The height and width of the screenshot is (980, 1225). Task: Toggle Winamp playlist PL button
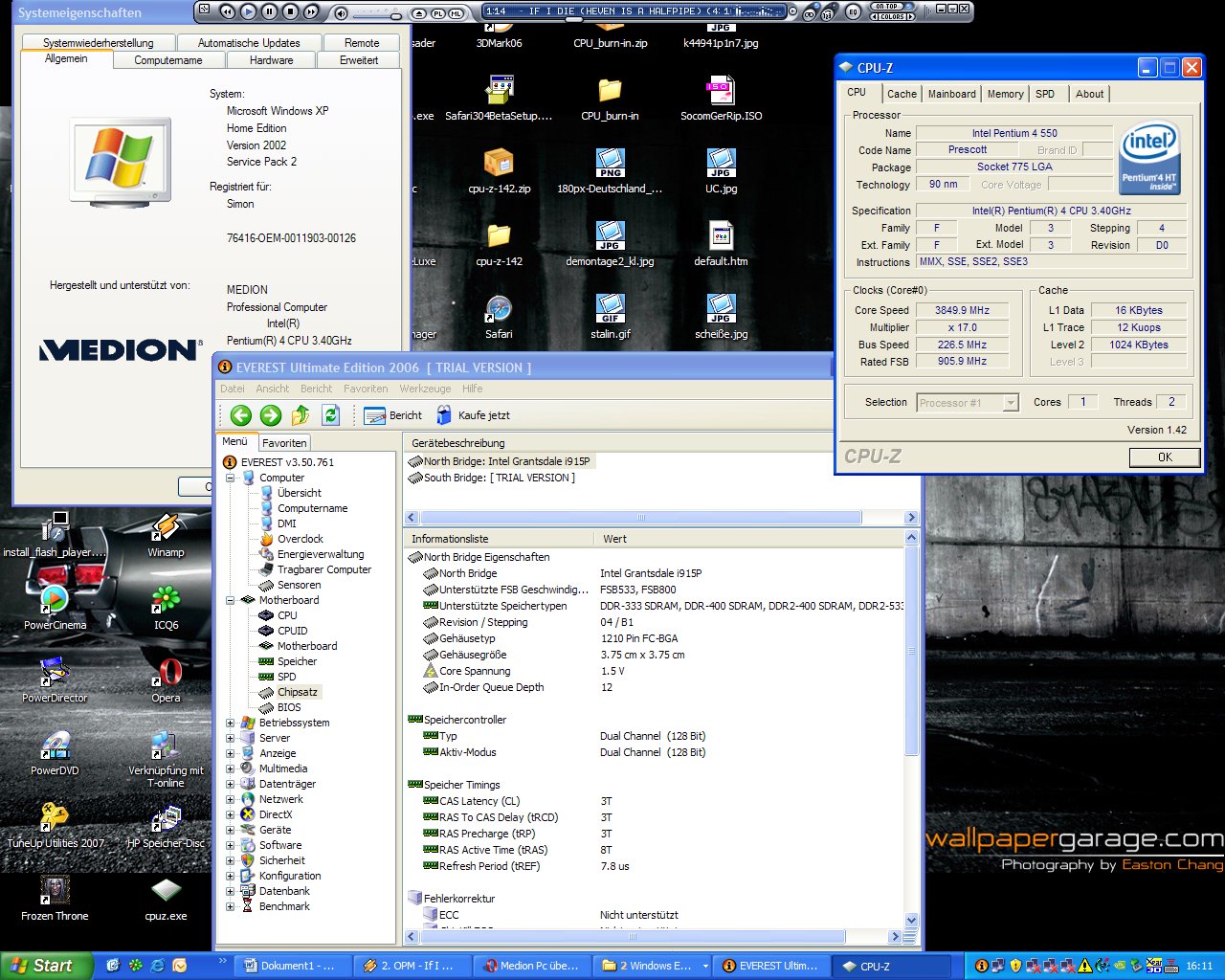438,13
